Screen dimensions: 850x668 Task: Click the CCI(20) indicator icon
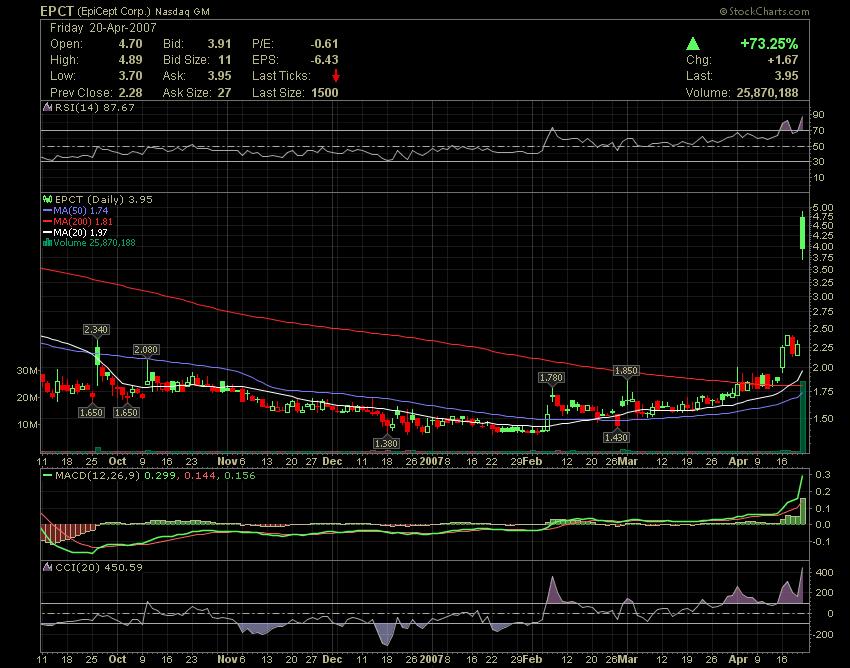click(48, 567)
